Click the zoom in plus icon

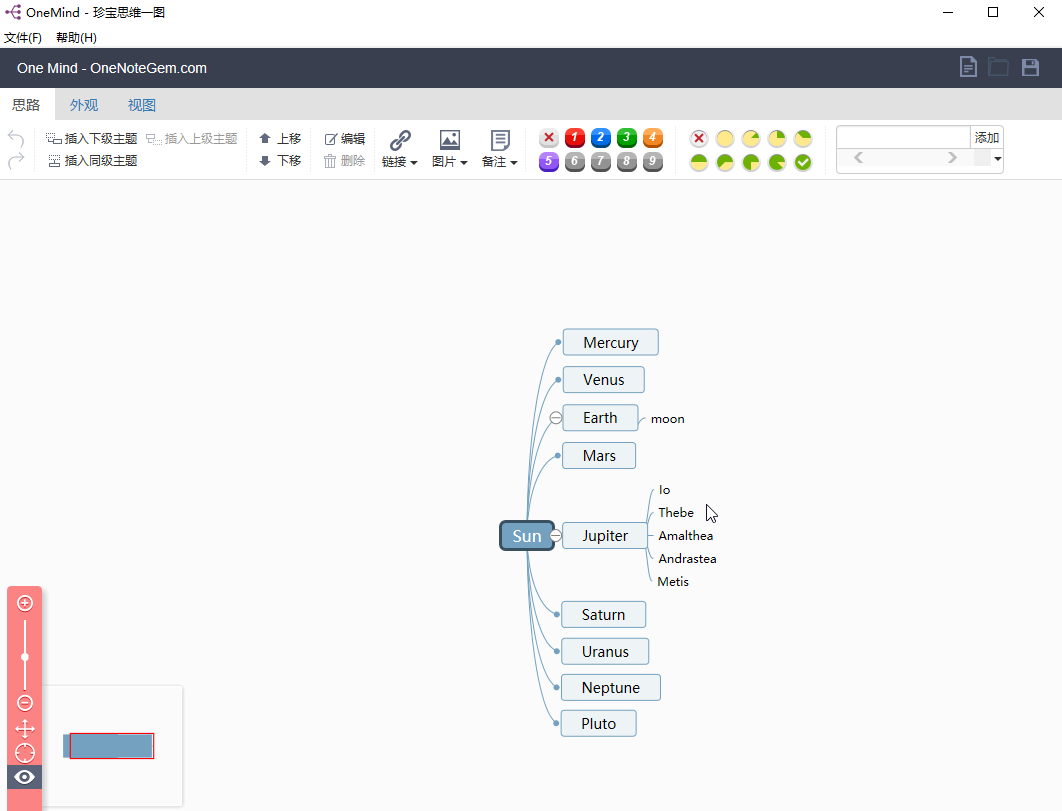click(25, 603)
